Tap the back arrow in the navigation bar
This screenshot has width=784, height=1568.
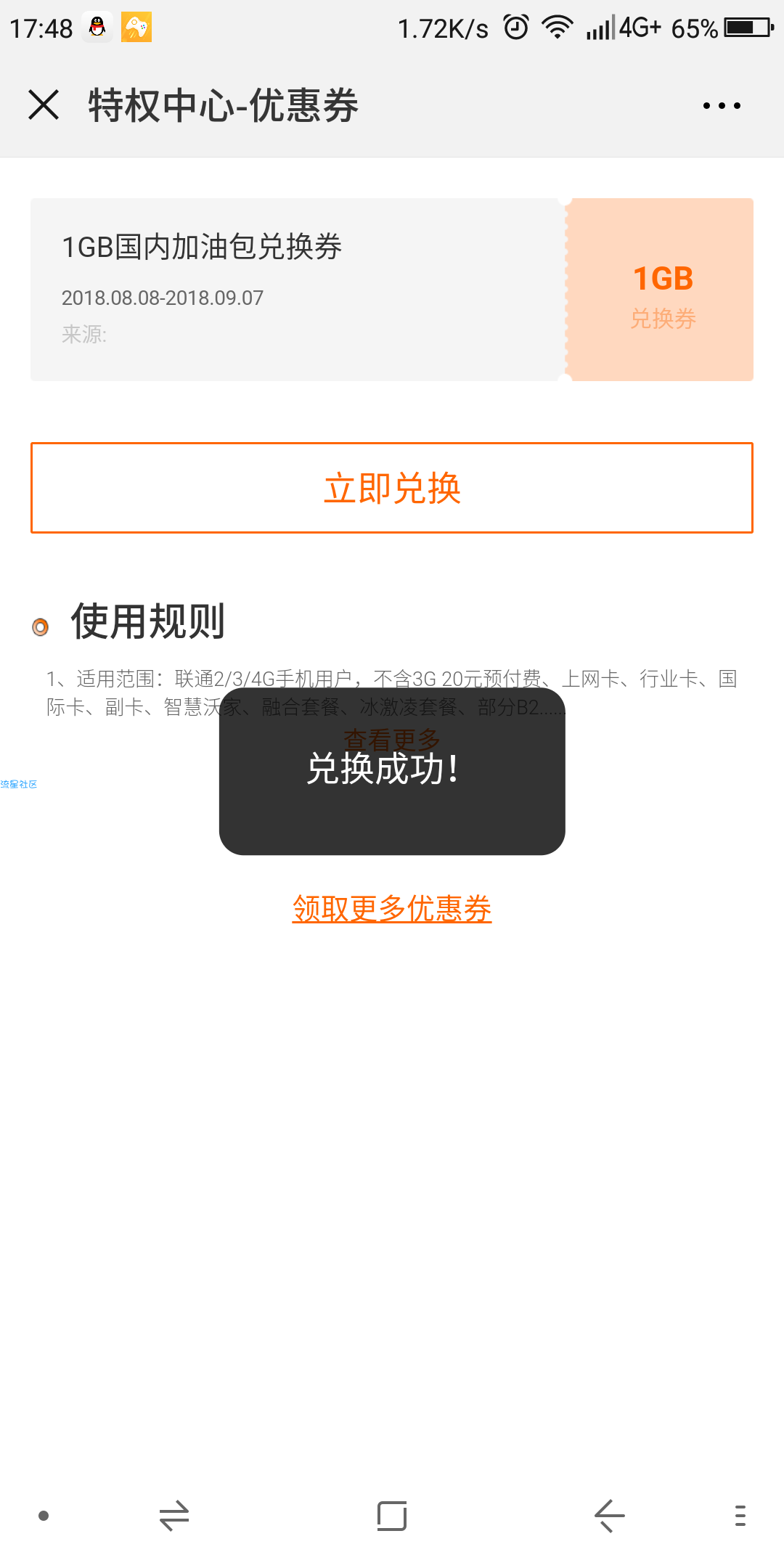click(609, 1516)
